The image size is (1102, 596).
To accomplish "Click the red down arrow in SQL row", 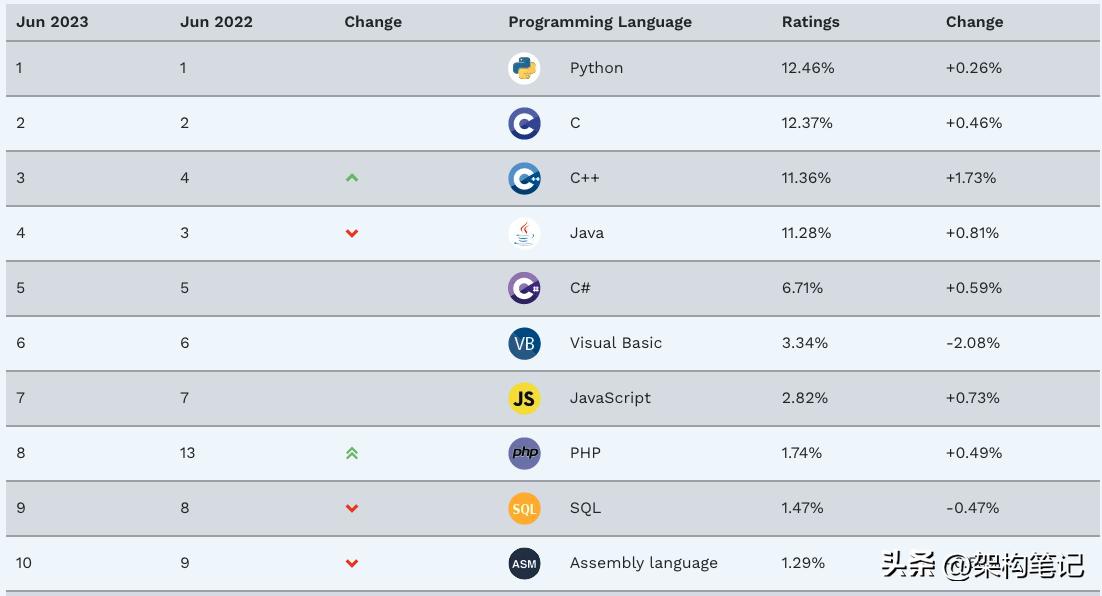I will [352, 509].
